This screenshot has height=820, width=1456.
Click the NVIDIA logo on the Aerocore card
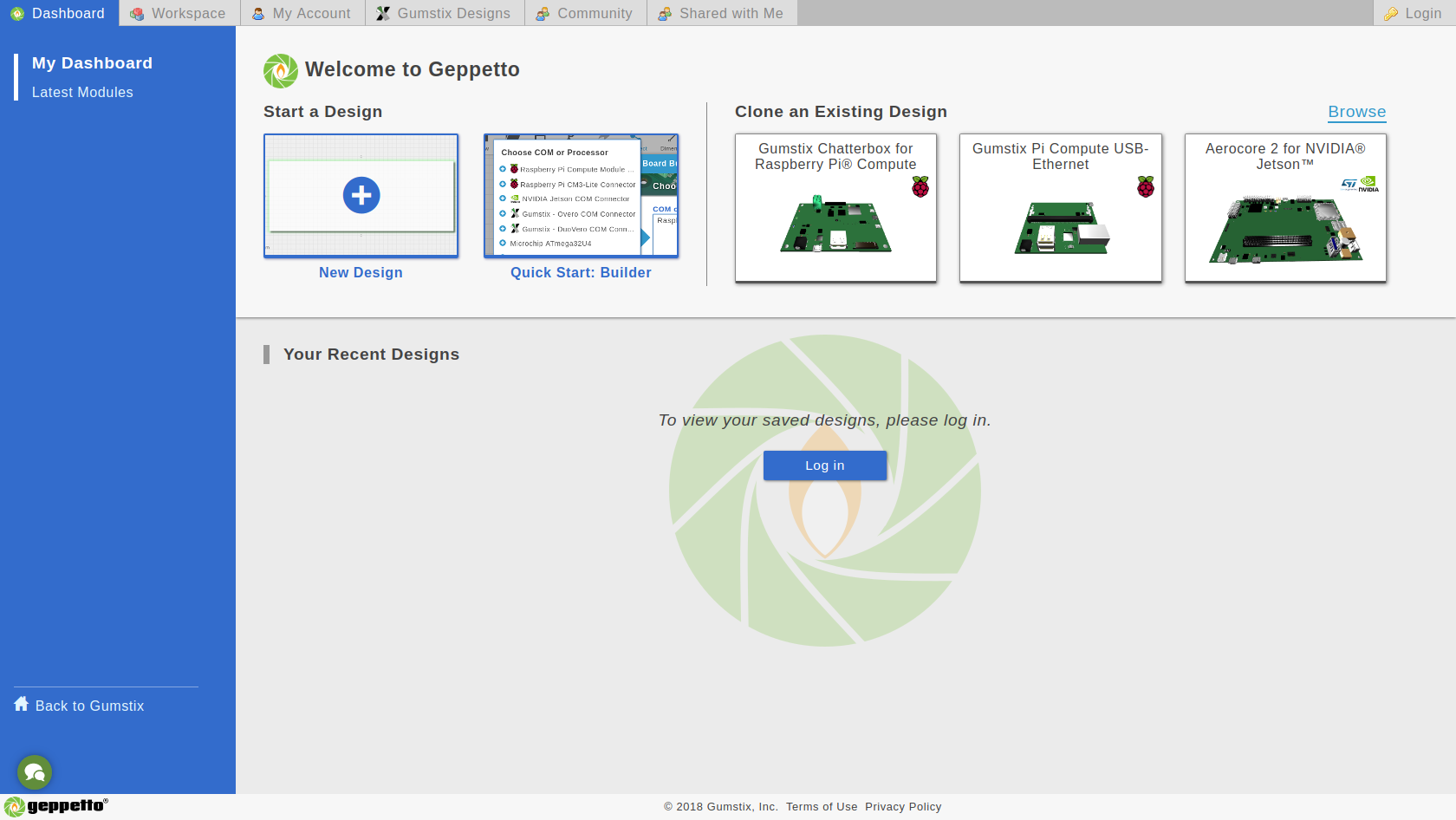pyautogui.click(x=1368, y=184)
